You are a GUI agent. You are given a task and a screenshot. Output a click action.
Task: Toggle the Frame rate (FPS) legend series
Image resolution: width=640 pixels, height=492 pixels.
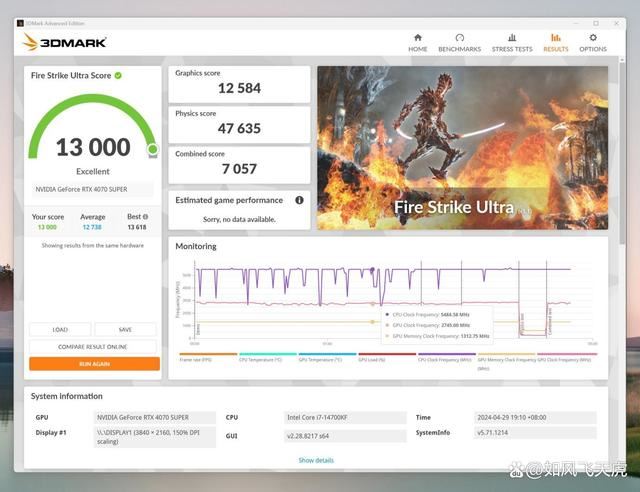[x=208, y=357]
